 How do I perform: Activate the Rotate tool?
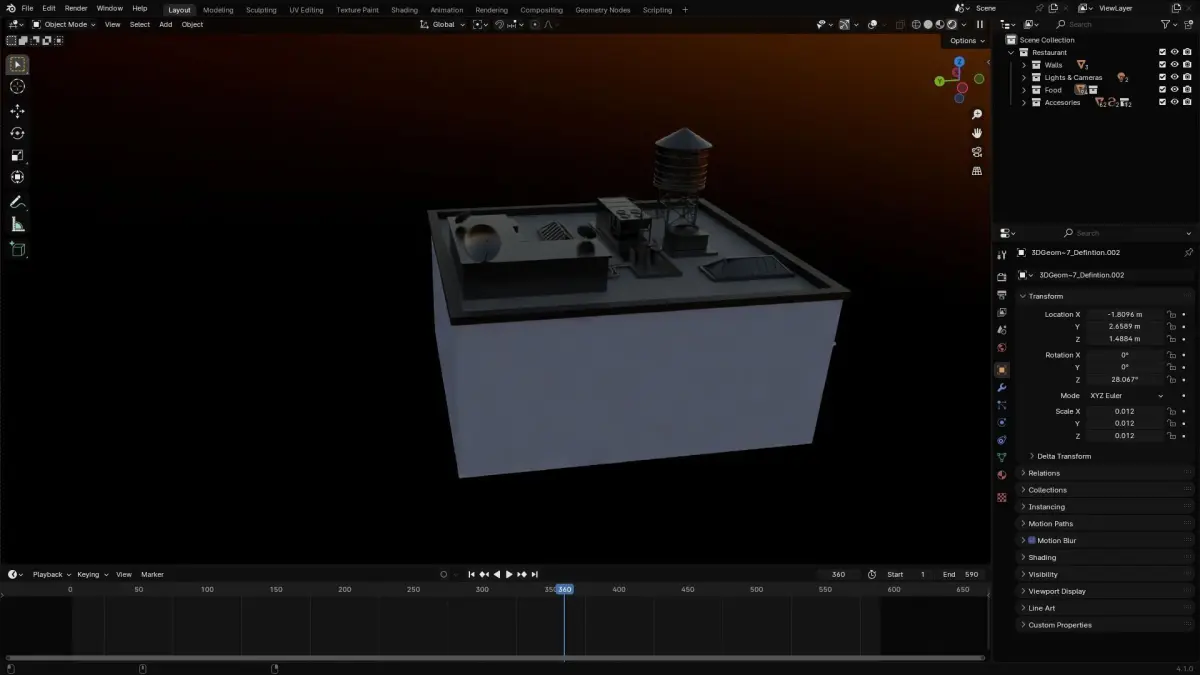(x=17, y=133)
